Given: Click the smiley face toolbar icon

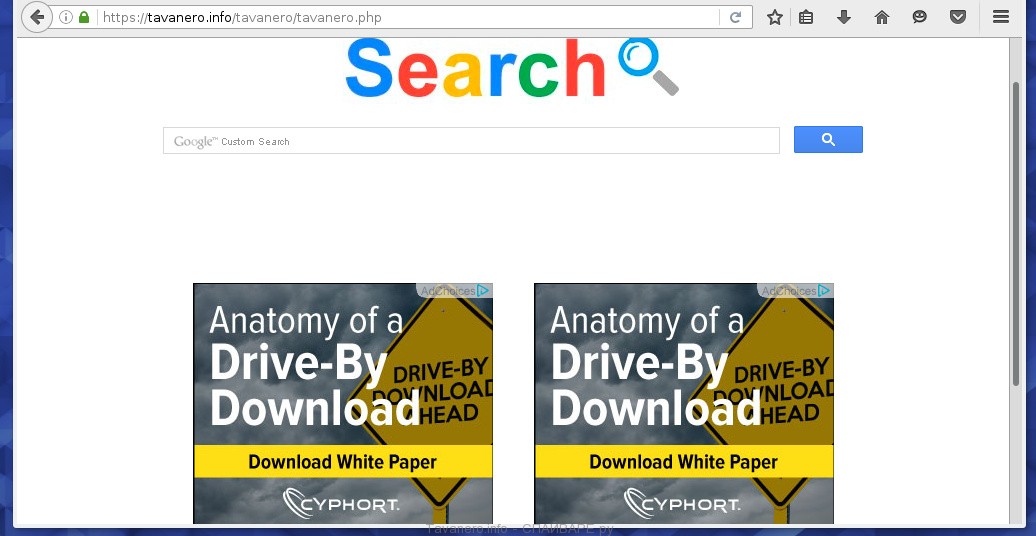Looking at the screenshot, I should (x=920, y=17).
